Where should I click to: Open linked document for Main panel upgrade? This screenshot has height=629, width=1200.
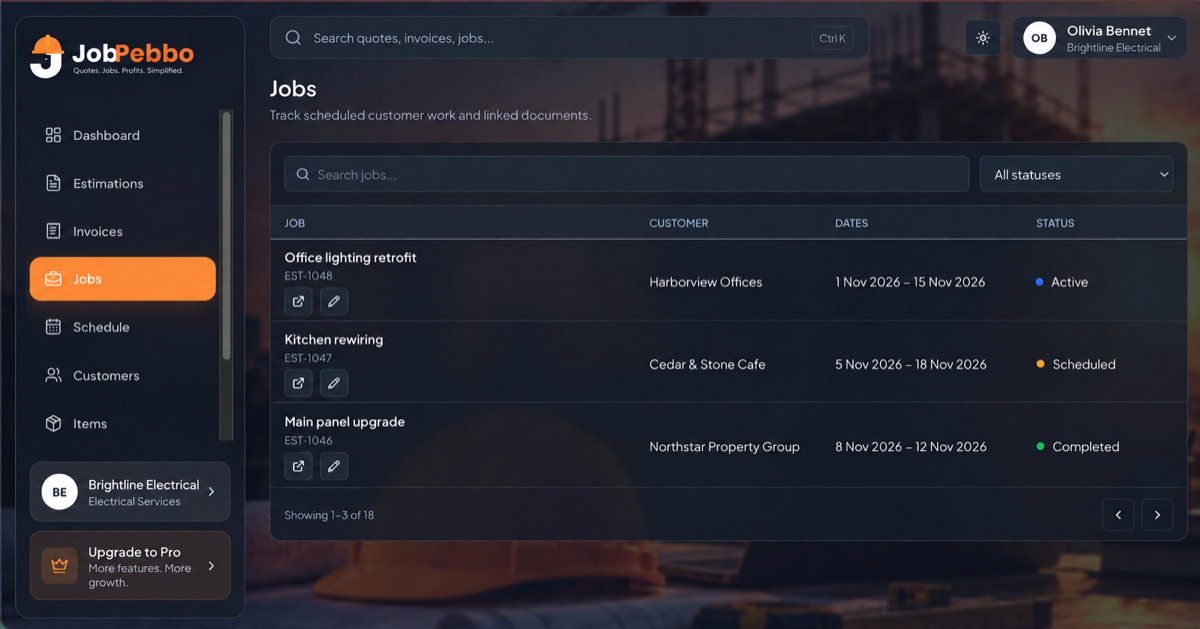[298, 466]
